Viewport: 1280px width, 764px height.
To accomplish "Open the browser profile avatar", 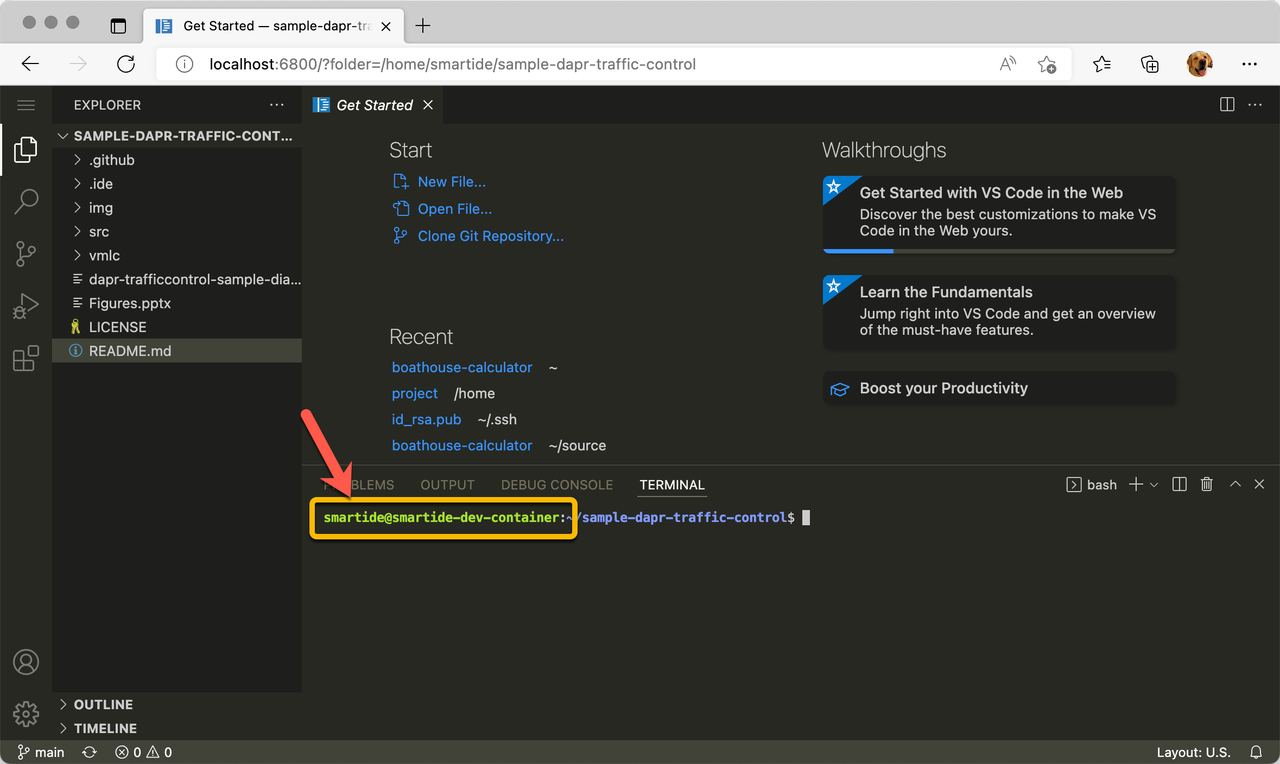I will point(1199,64).
